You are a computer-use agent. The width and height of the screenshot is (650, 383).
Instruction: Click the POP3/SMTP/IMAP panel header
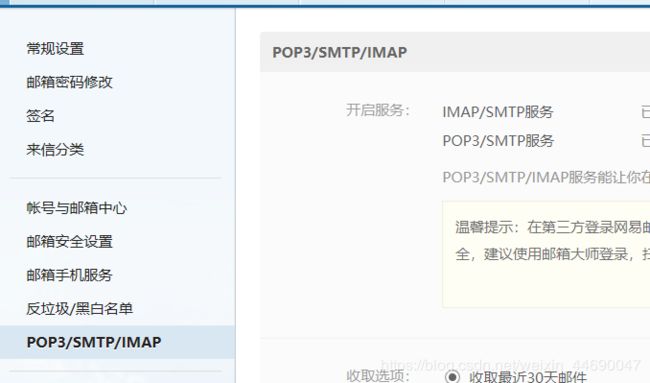click(x=455, y=52)
